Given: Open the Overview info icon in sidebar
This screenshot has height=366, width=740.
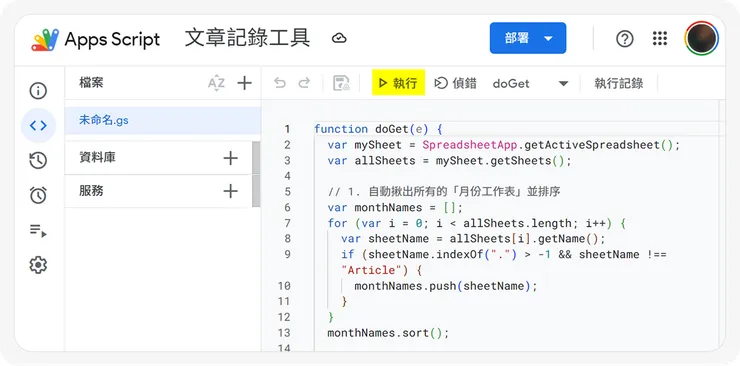Looking at the screenshot, I should tap(38, 91).
